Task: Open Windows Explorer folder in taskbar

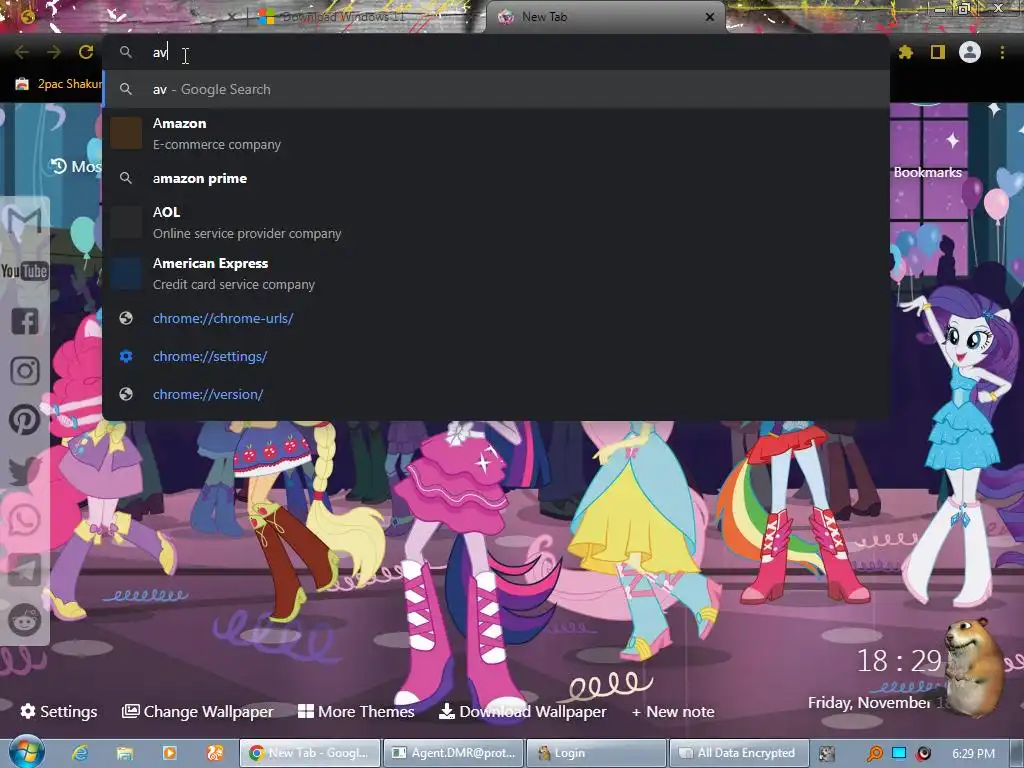Action: pyautogui.click(x=125, y=753)
